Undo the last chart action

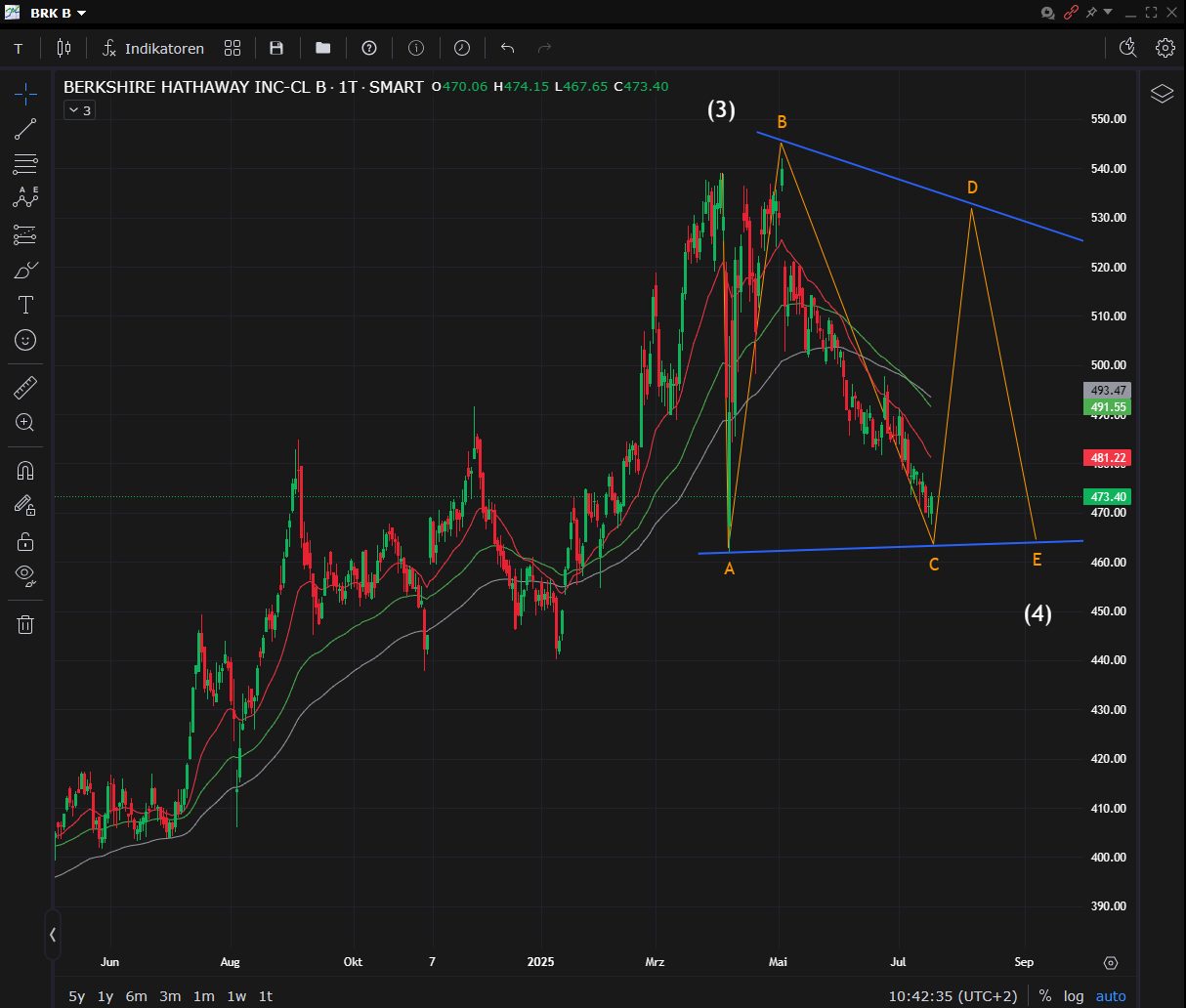click(507, 48)
